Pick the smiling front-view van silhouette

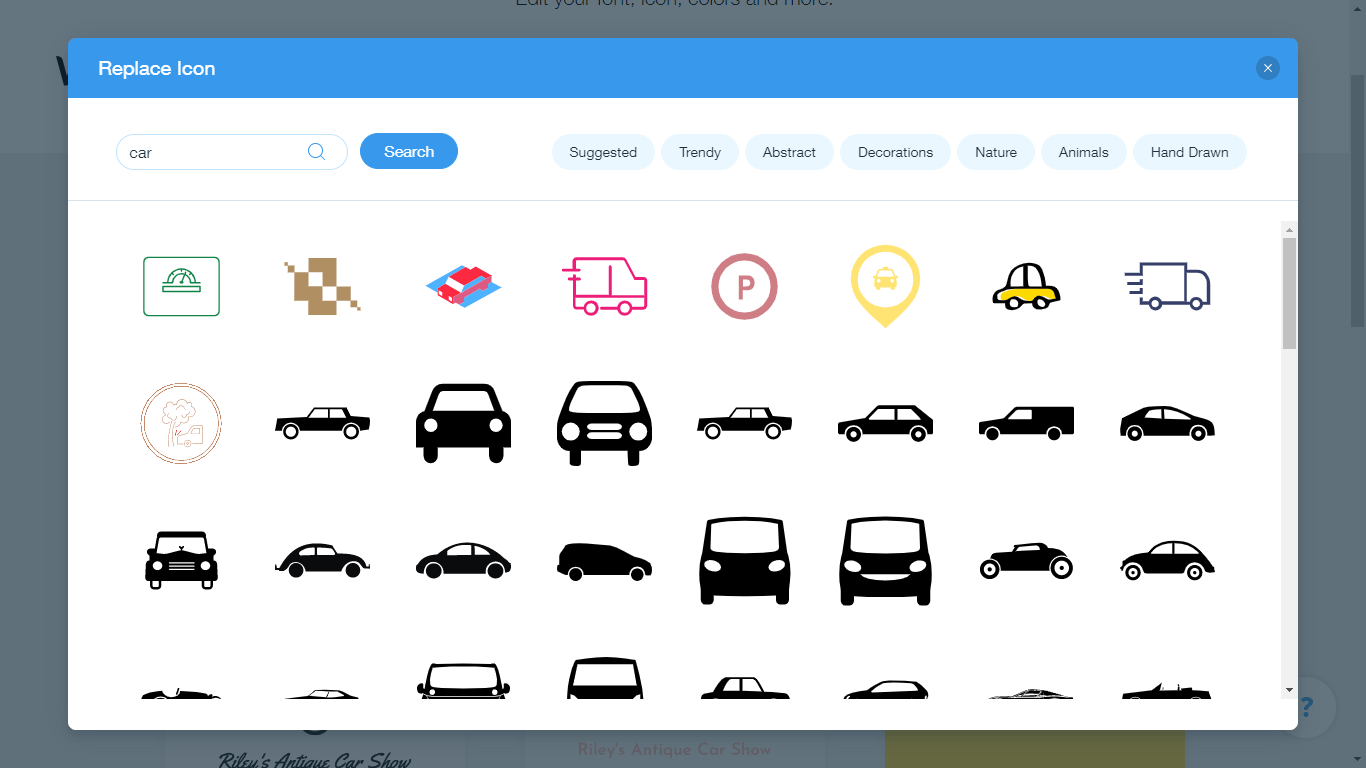(885, 560)
